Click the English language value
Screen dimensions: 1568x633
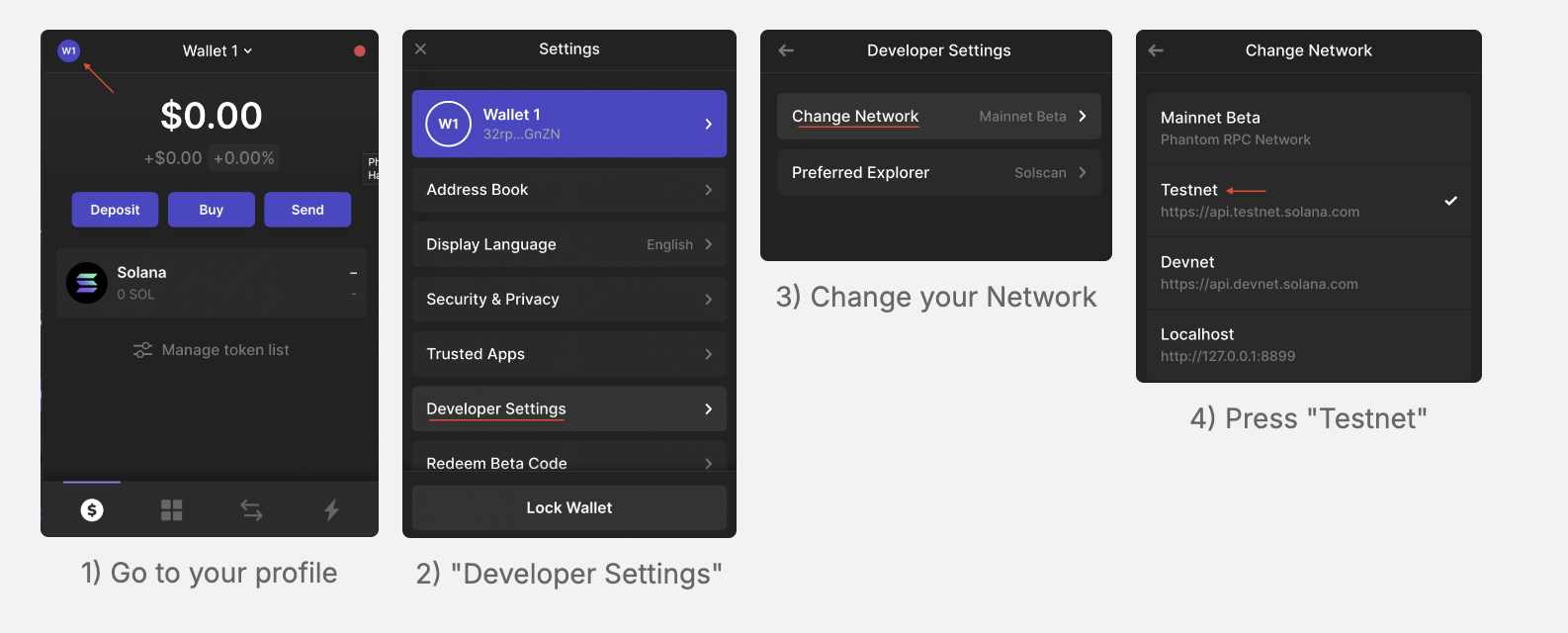click(x=669, y=244)
